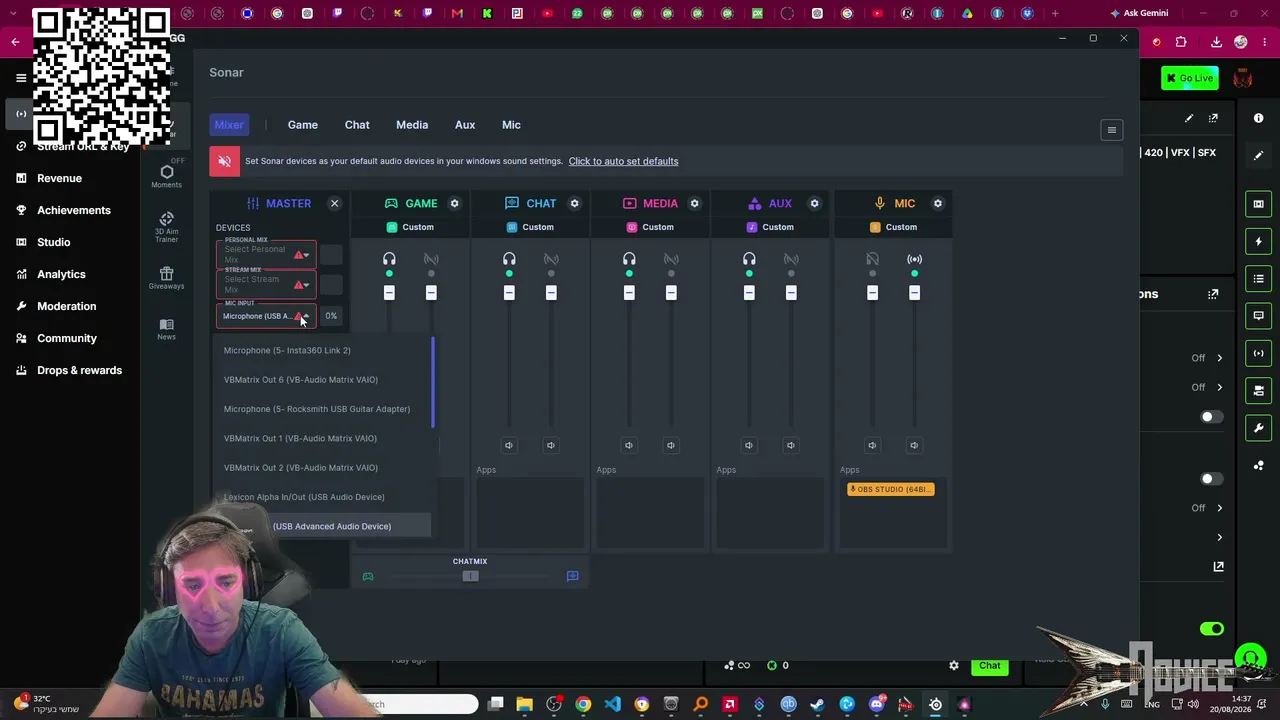Toggle Chat channel stream broadcast output
Image resolution: width=1280 pixels, height=720 pixels.
(x=551, y=259)
